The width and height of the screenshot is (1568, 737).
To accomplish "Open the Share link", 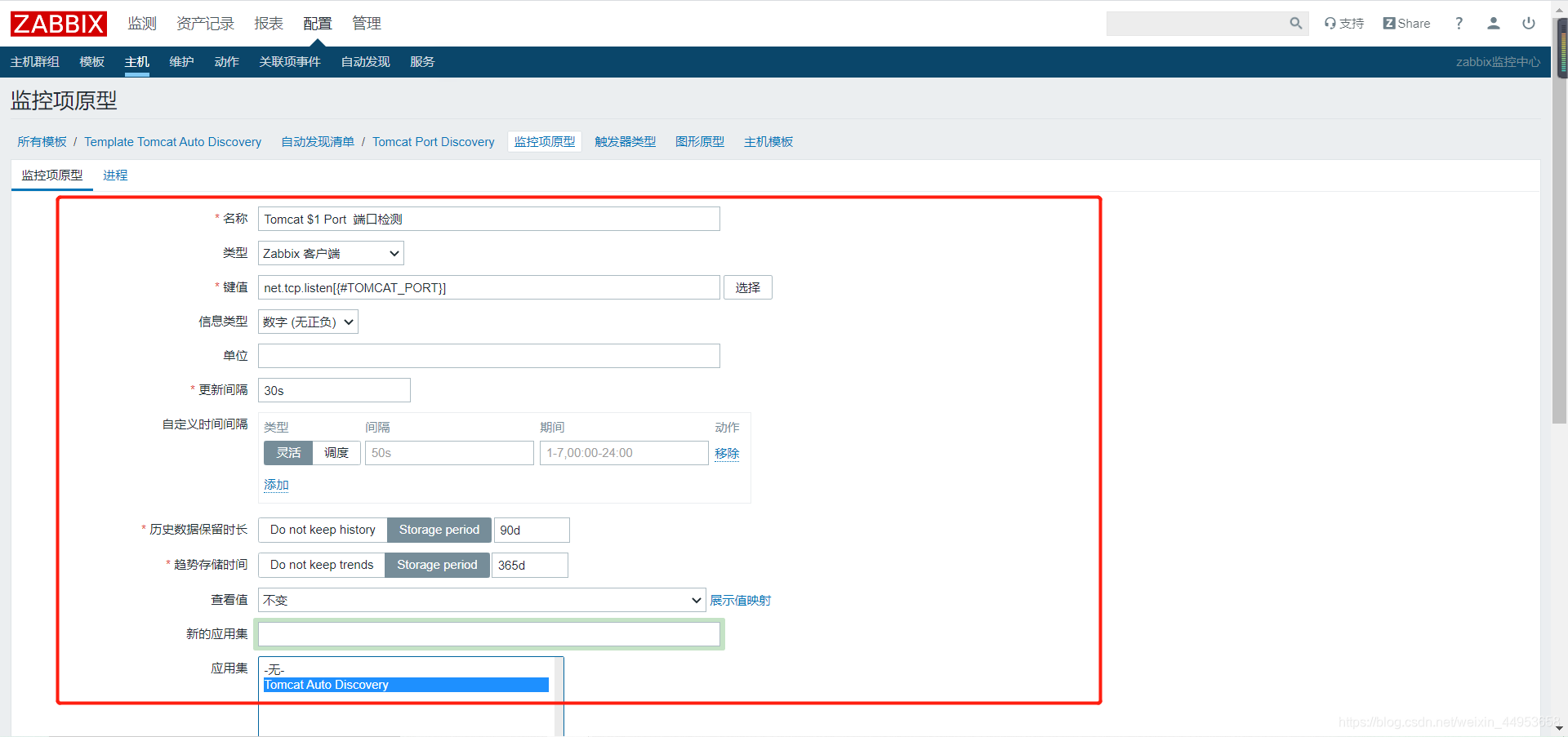I will click(x=1406, y=24).
